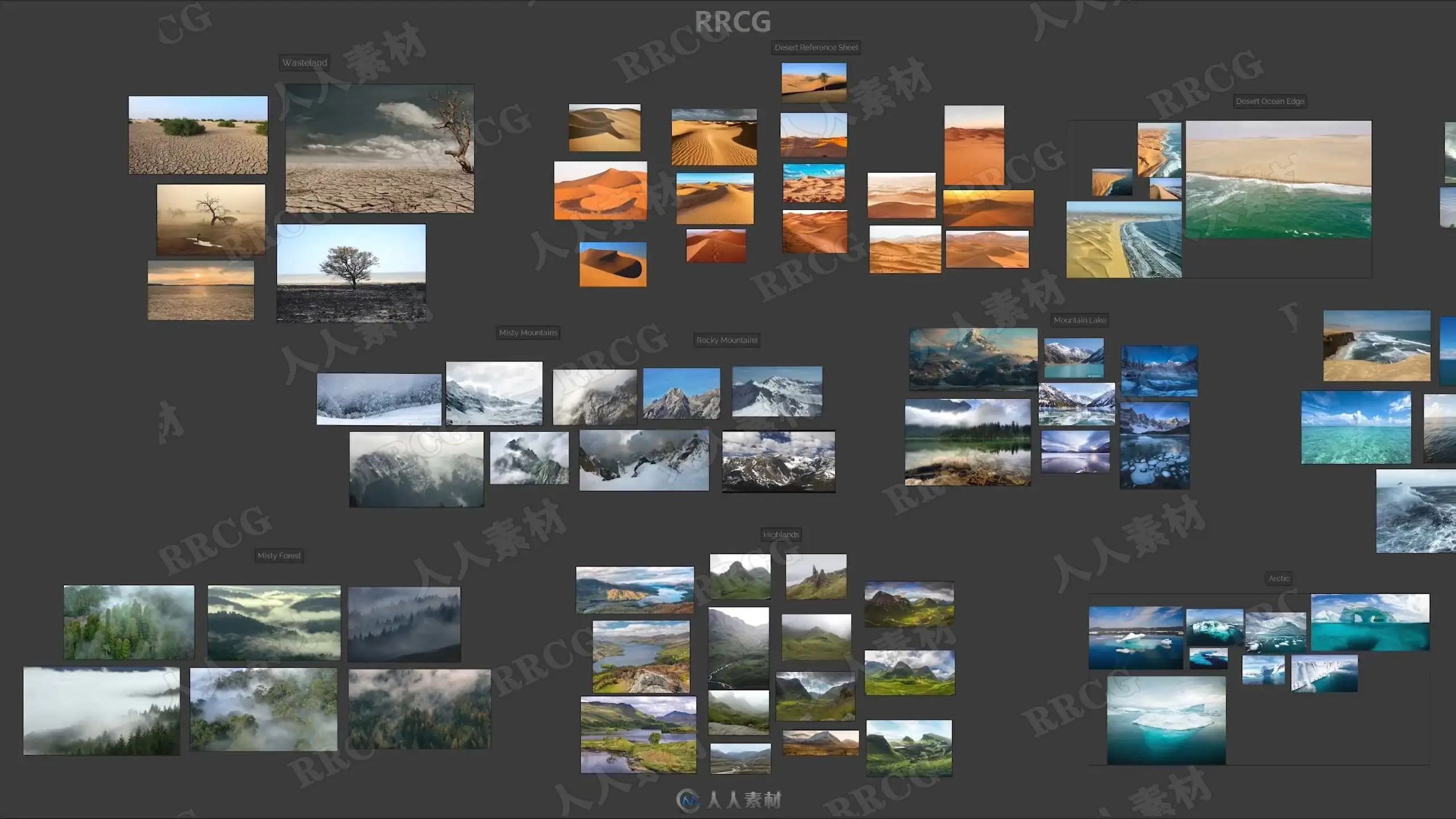Select the large underwater iceberg image
Image resolution: width=1456 pixels, height=819 pixels.
click(1167, 720)
